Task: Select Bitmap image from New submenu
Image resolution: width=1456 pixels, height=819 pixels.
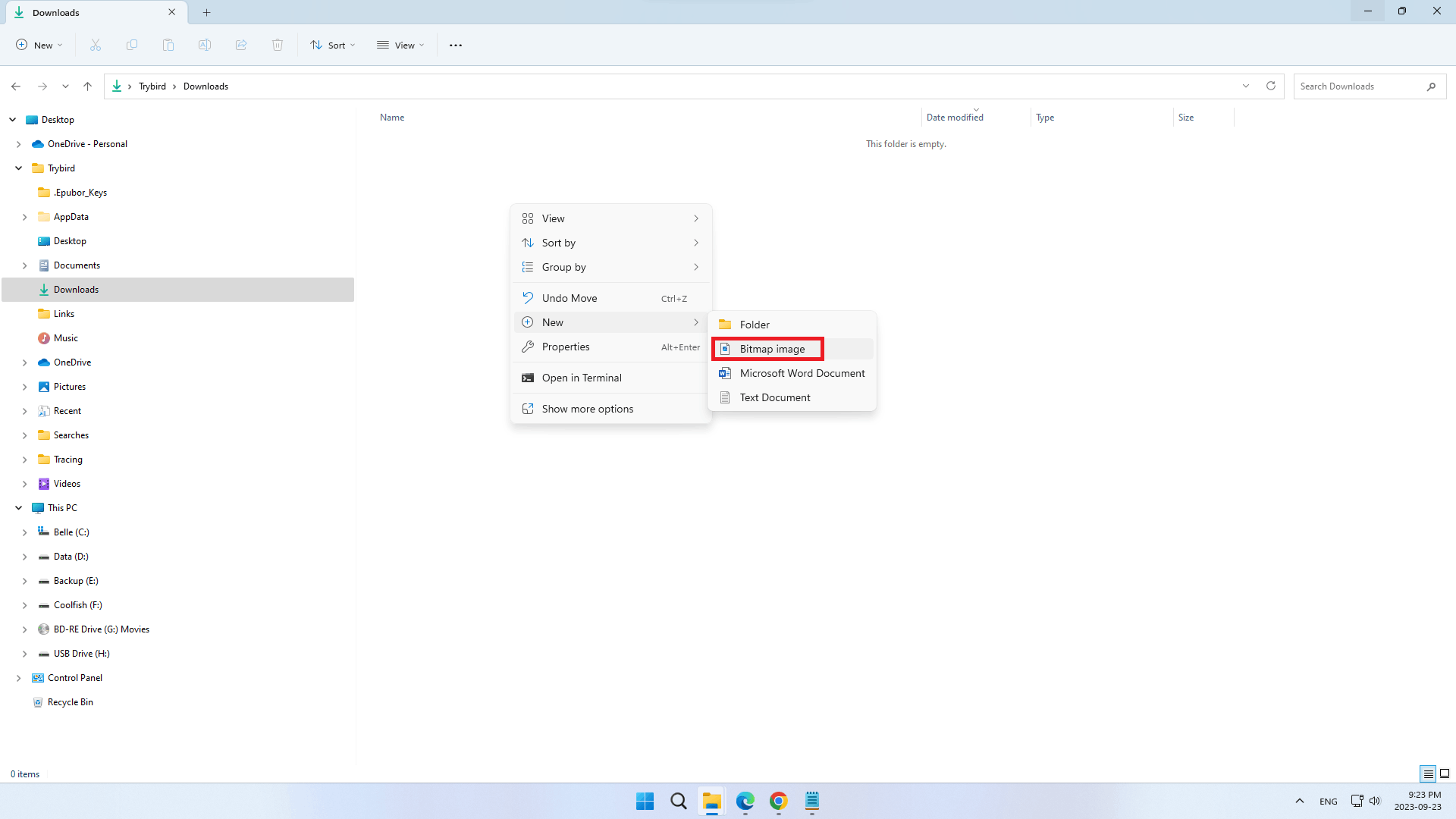Action: (x=772, y=349)
